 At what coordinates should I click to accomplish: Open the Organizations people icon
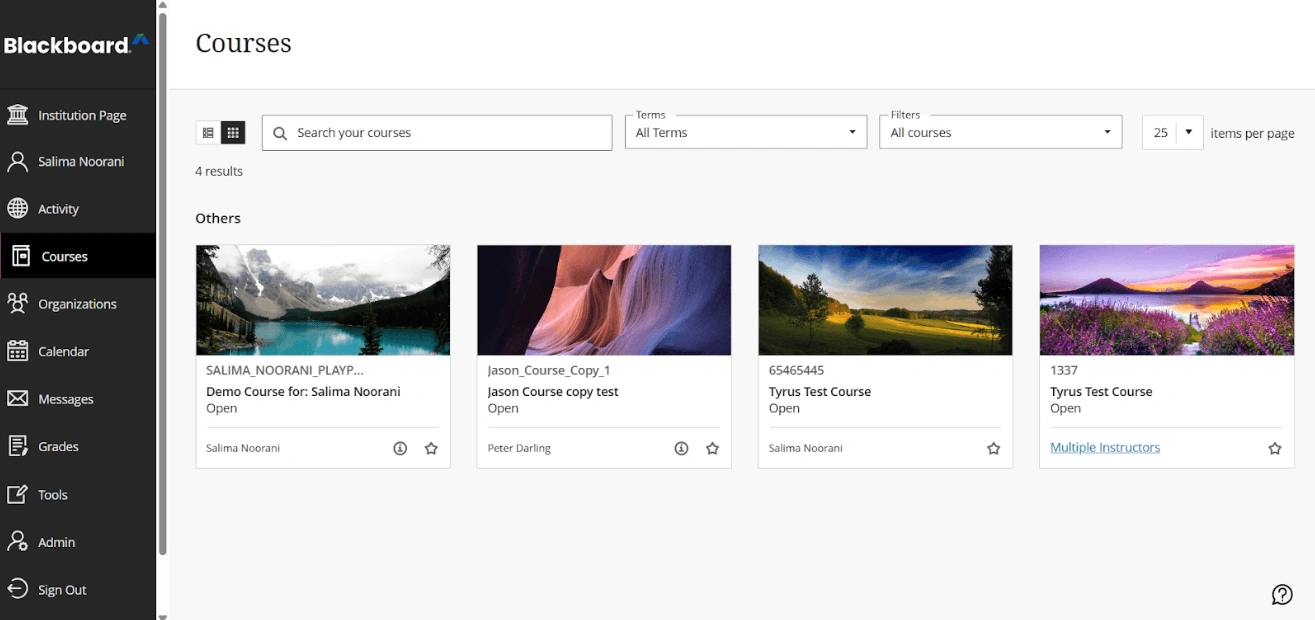click(x=17, y=304)
